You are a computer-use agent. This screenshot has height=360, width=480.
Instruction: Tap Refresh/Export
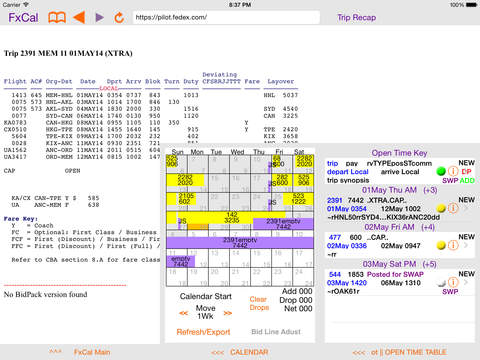[203, 332]
